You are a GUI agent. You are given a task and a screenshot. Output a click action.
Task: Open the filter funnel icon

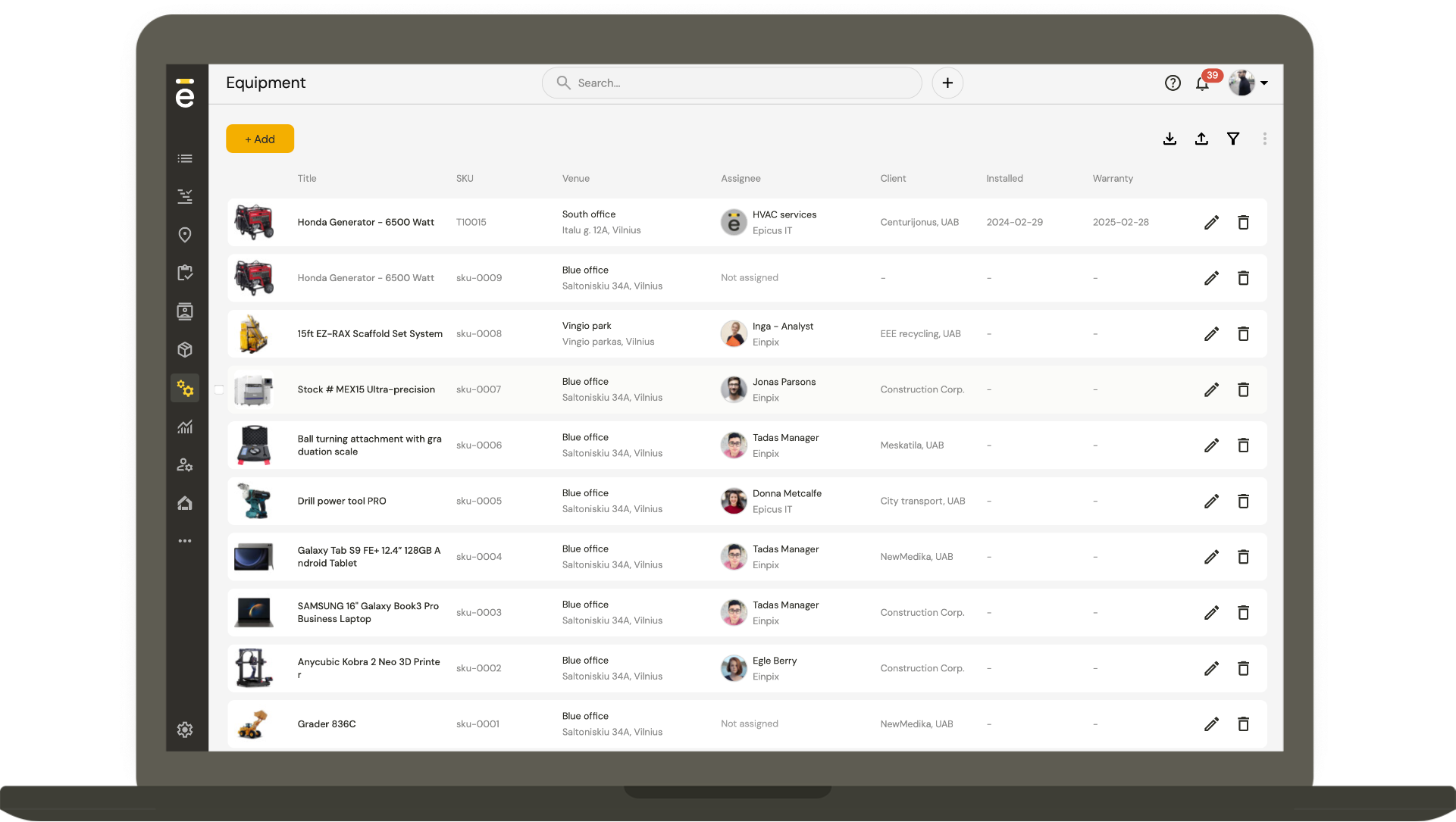point(1233,139)
